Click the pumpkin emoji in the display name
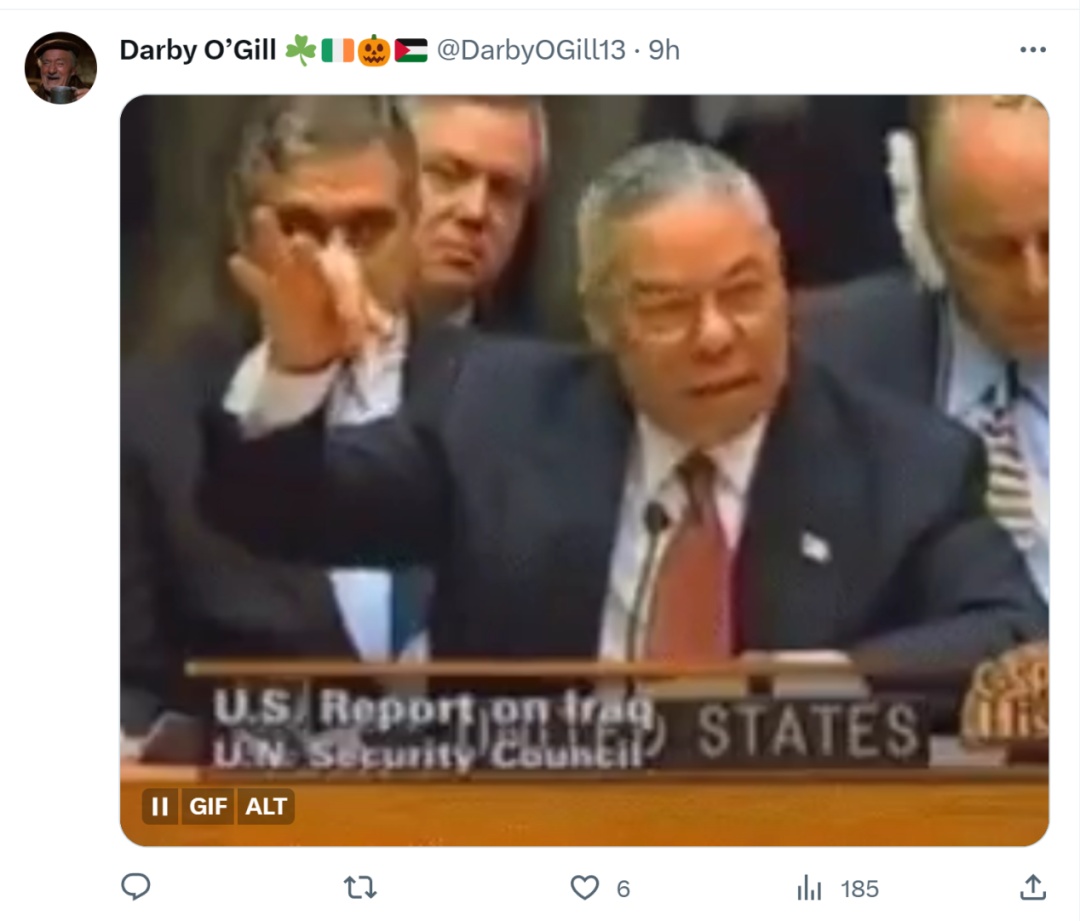Image resolution: width=1080 pixels, height=921 pixels. pyautogui.click(x=374, y=50)
